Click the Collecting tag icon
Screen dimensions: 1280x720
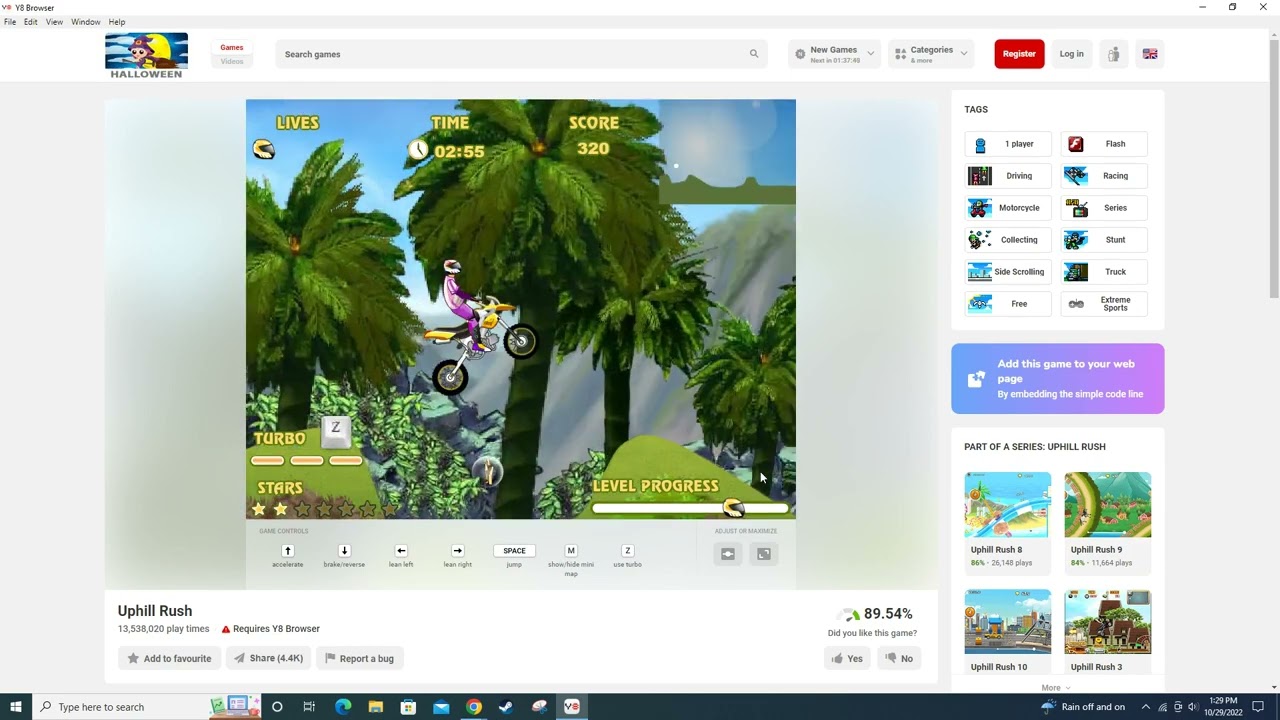(980, 240)
